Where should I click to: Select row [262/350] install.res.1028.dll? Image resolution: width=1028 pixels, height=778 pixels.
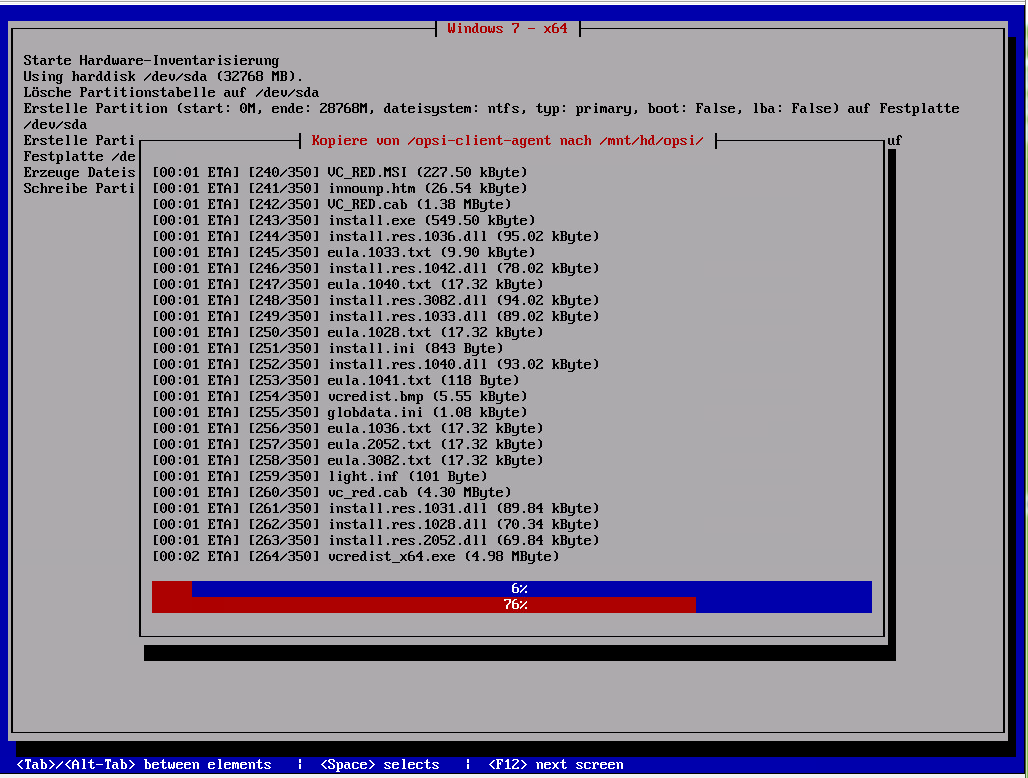point(376,524)
